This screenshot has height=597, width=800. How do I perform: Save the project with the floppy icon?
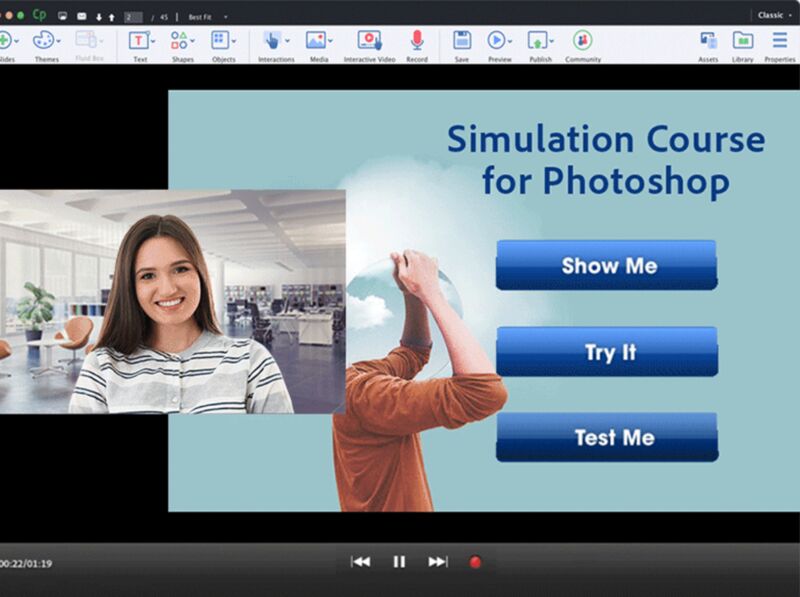click(461, 40)
